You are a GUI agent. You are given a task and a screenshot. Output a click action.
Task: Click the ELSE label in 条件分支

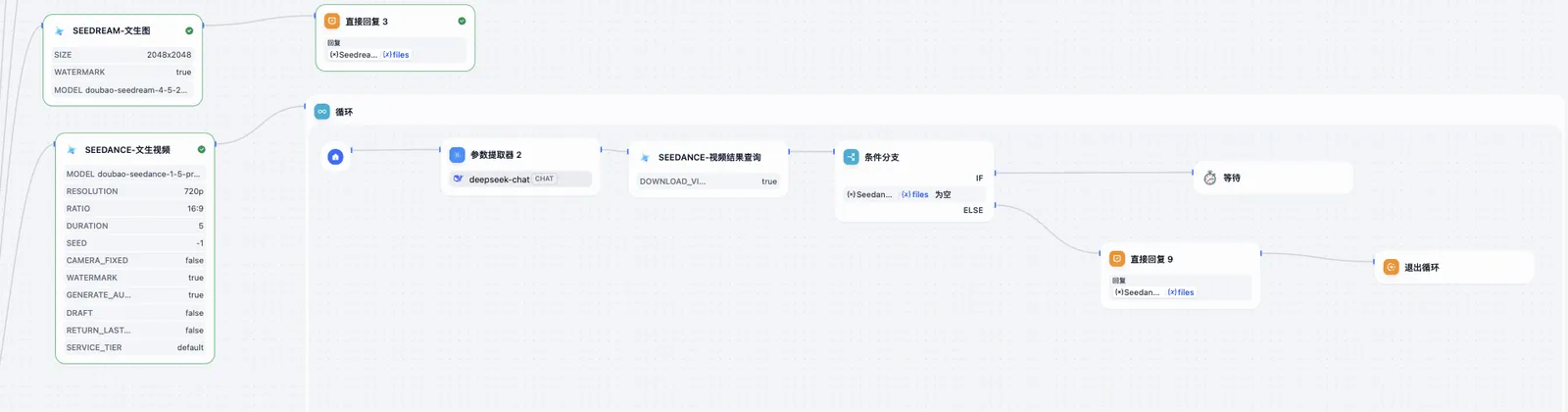973,210
